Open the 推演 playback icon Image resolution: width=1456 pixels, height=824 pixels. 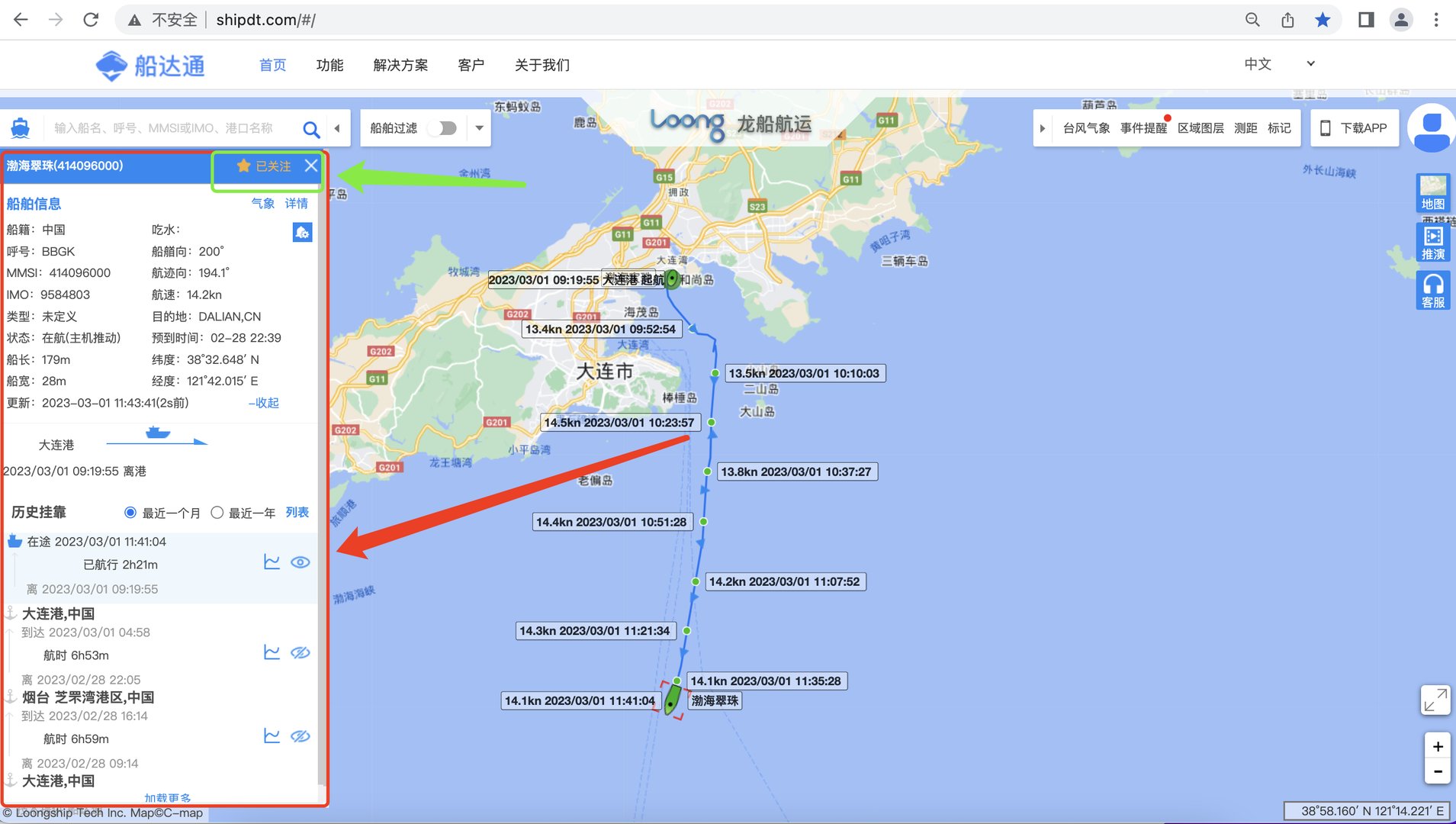coord(1432,243)
